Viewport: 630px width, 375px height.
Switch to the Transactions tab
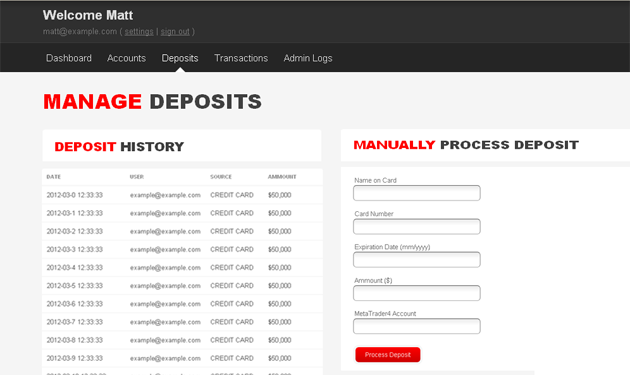tap(241, 58)
